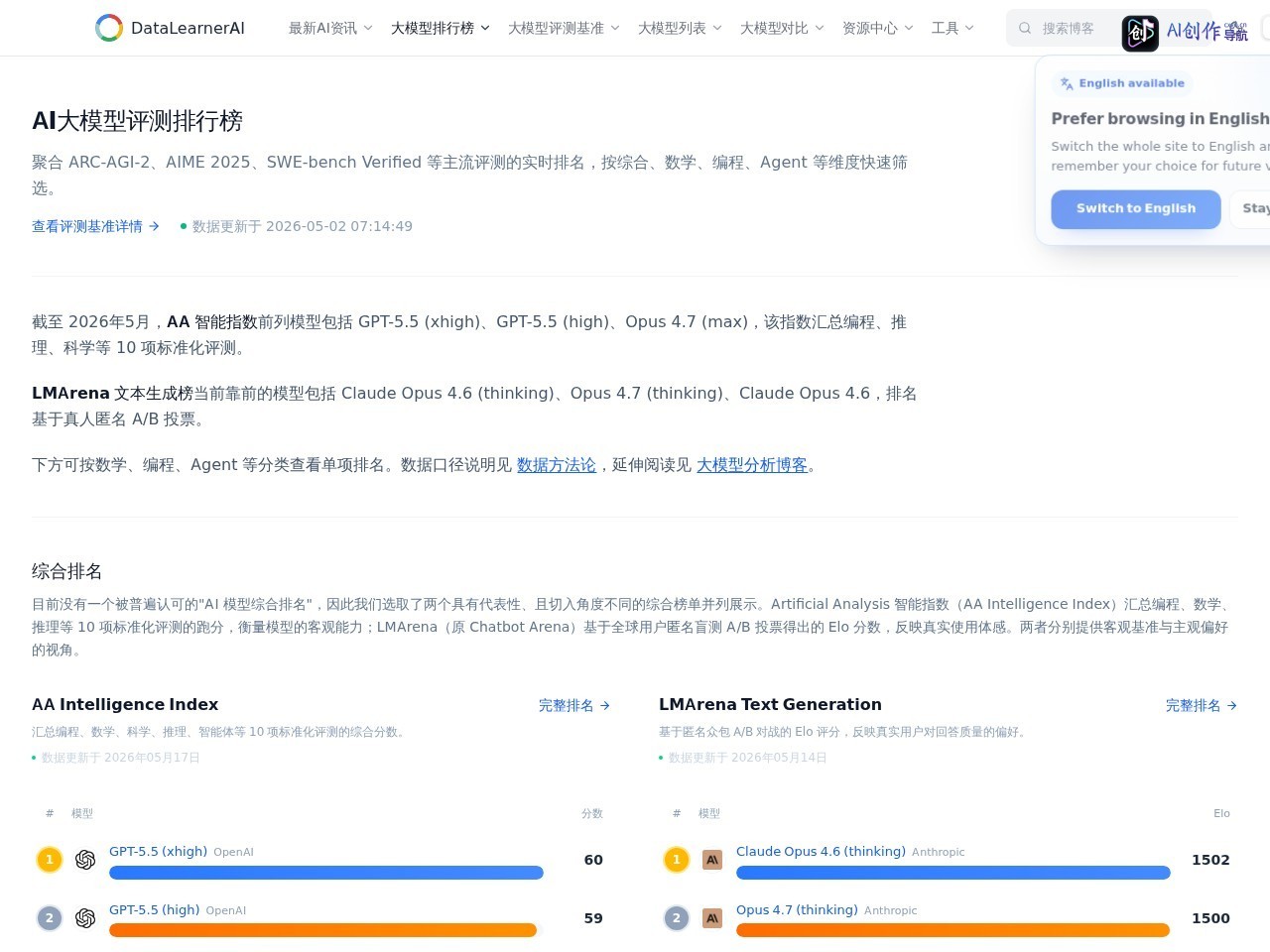This screenshot has height=952, width=1270.
Task: Click the Anthropic label next to Opus 4.7 (thinking)
Action: [890, 910]
